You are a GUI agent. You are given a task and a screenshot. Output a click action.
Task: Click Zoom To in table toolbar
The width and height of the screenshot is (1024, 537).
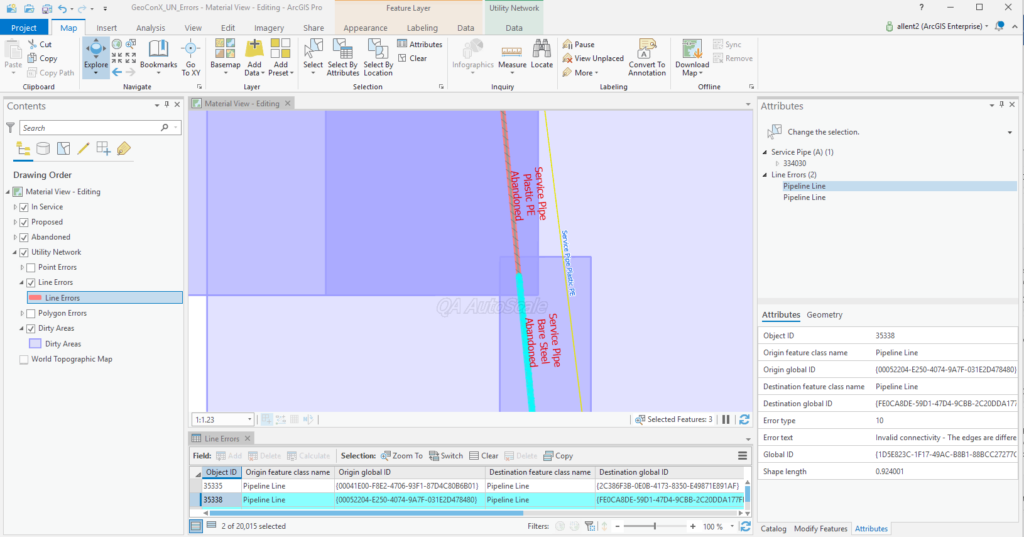[402, 456]
